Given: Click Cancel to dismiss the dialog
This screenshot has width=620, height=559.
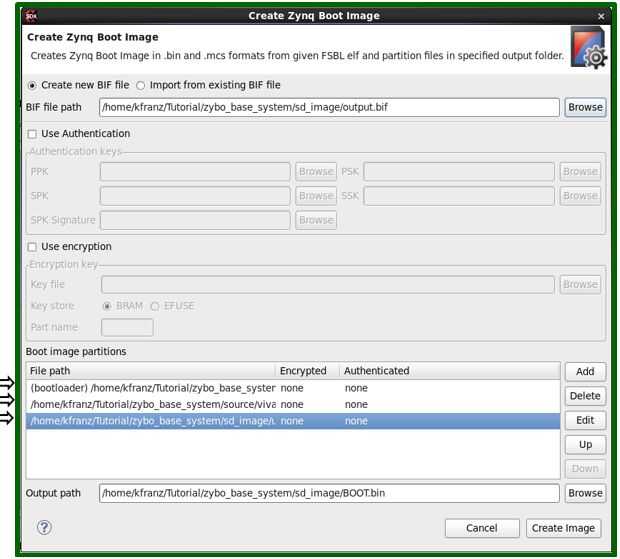Looking at the screenshot, I should tap(482, 528).
